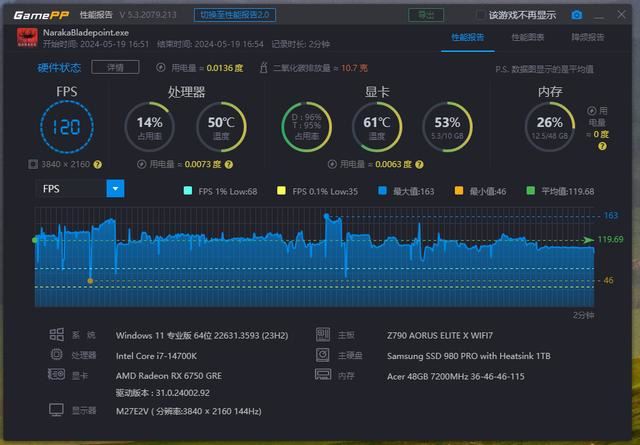Open the FPS chart metric dropdown

click(x=115, y=188)
